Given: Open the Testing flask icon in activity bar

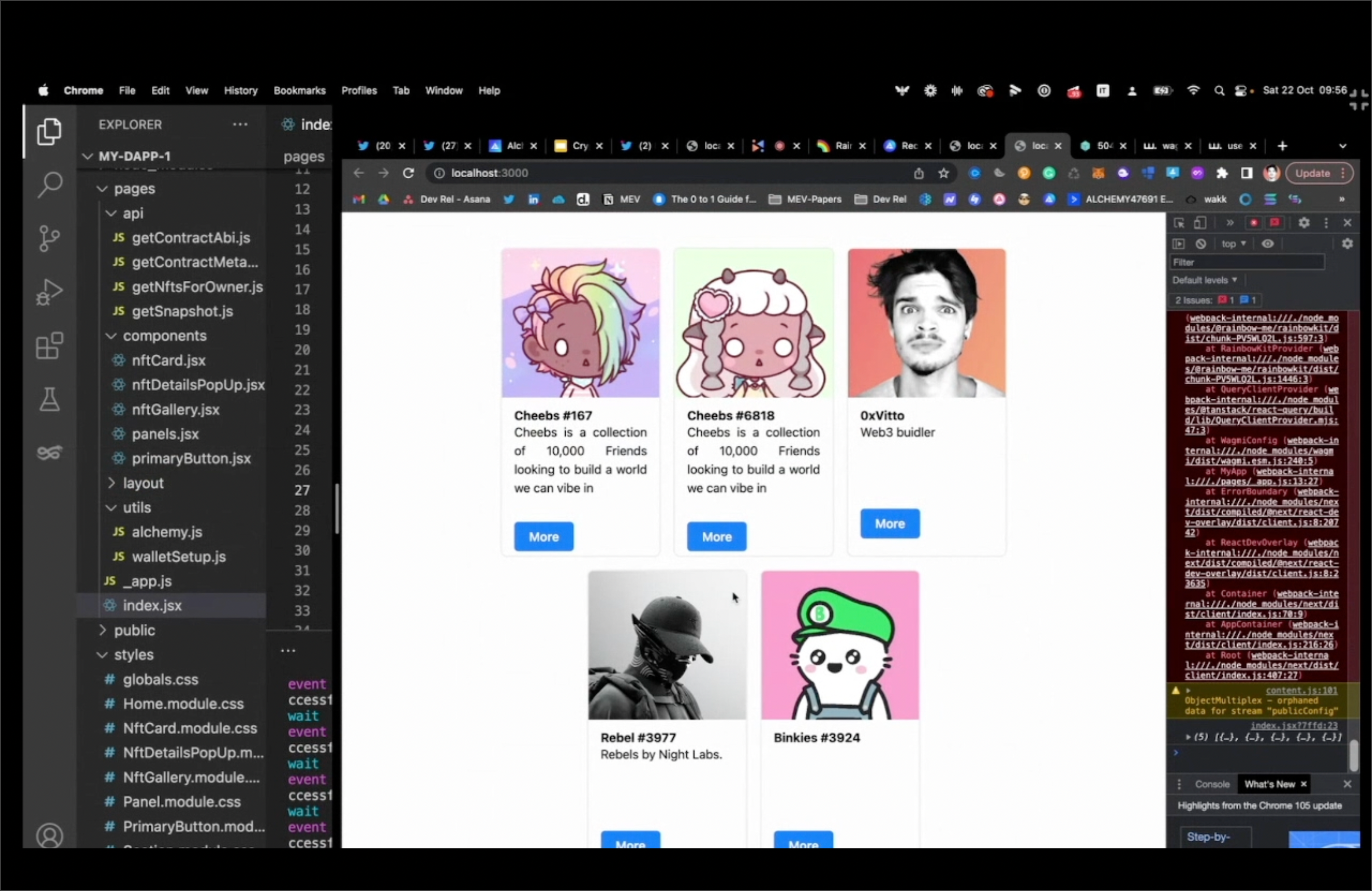Looking at the screenshot, I should point(49,399).
